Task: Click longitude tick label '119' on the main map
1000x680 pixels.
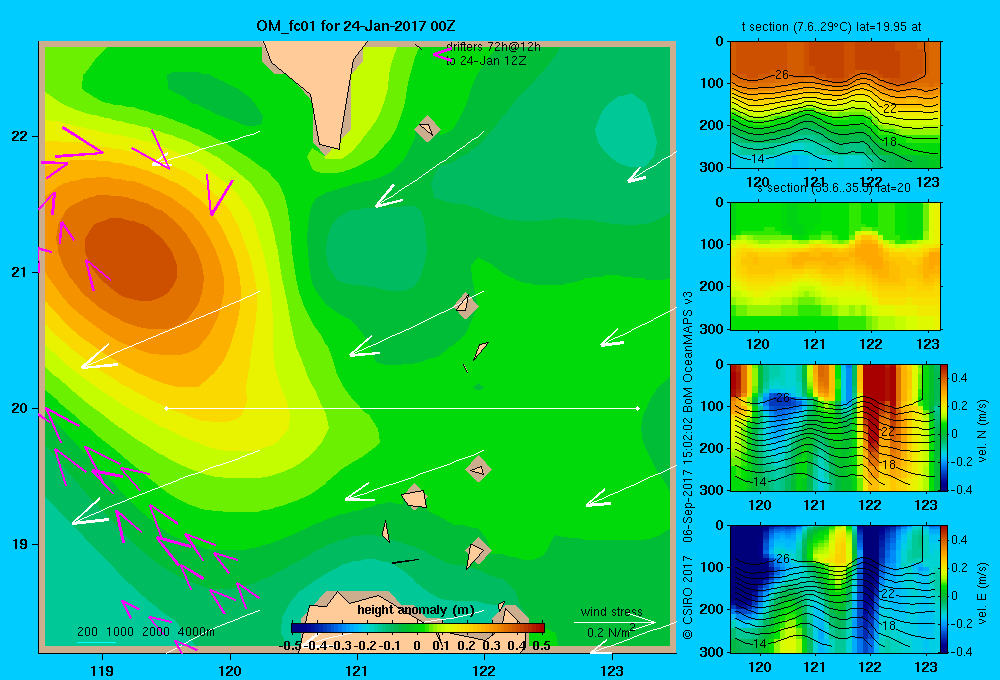Action: tap(102, 671)
